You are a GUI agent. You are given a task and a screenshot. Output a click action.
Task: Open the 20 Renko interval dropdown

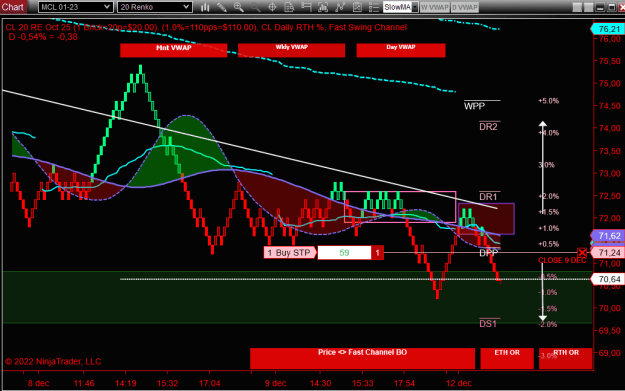[155, 7]
